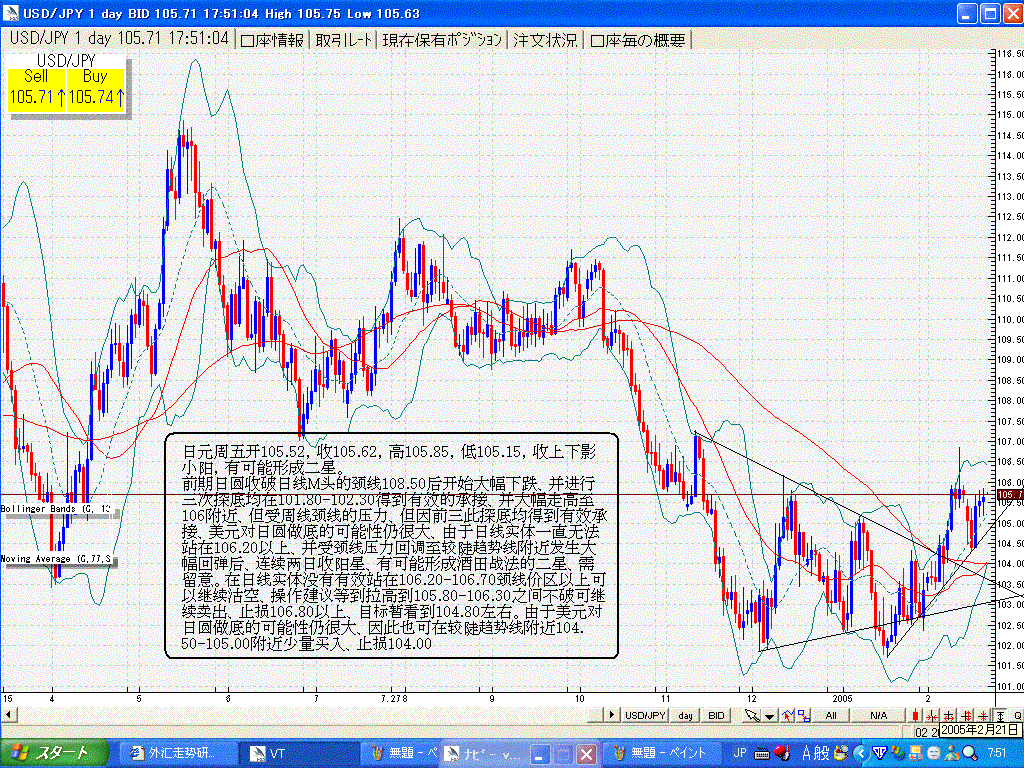
Task: Toggle the All range button
Action: pos(831,715)
